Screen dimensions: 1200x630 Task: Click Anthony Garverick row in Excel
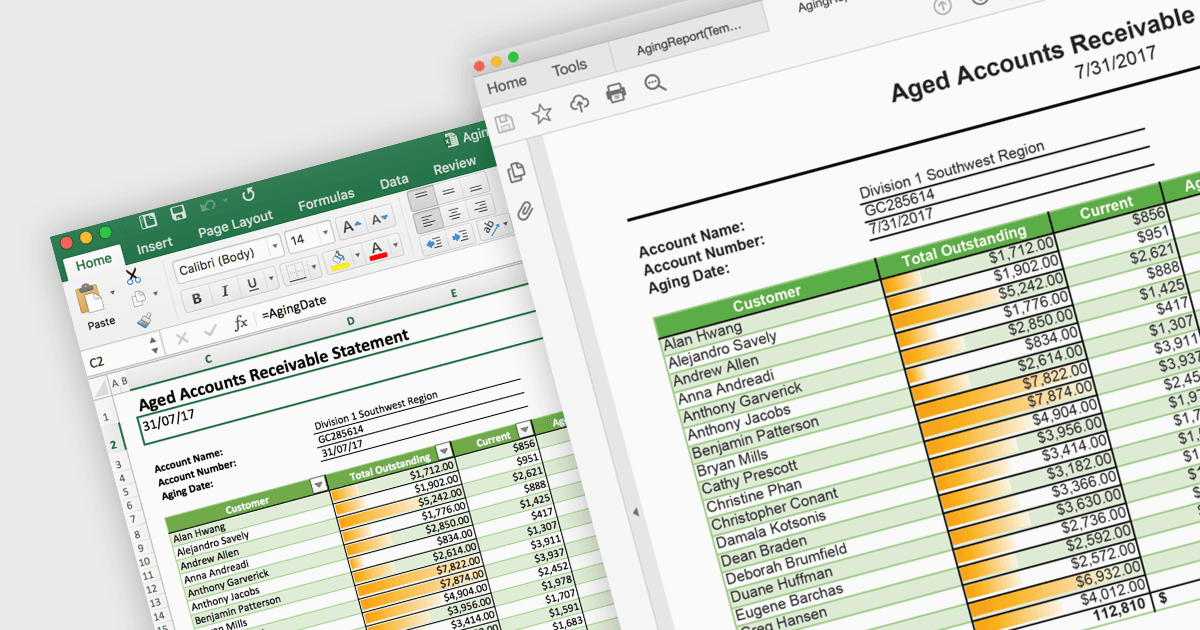click(229, 584)
